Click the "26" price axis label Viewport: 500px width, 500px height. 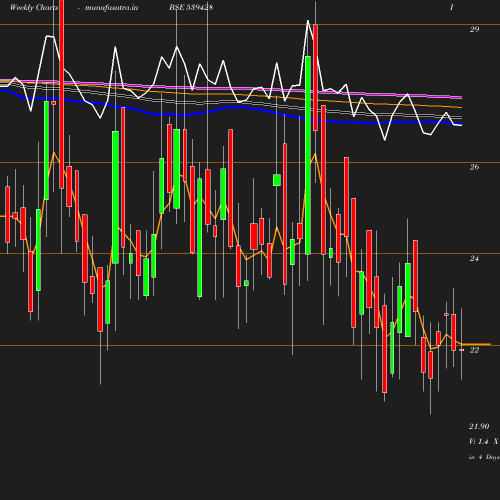point(474,167)
